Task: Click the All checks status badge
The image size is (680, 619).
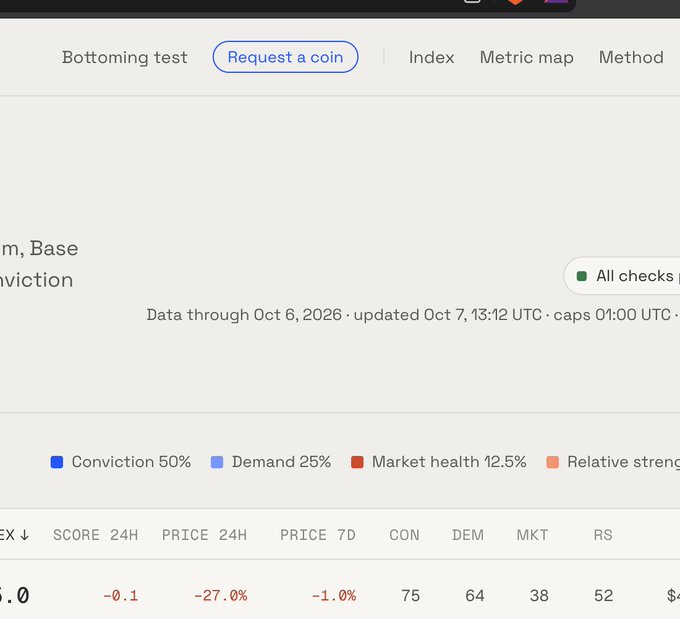Action: [x=622, y=276]
